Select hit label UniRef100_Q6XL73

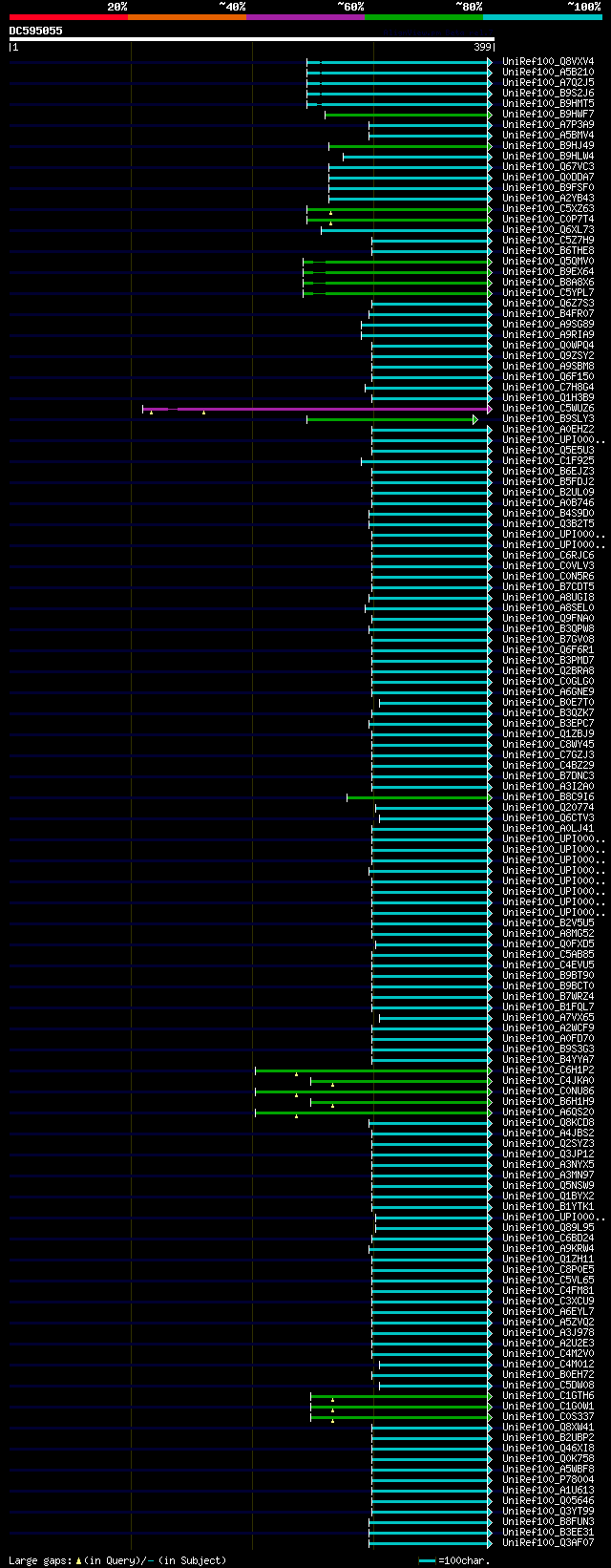pyautogui.click(x=548, y=229)
